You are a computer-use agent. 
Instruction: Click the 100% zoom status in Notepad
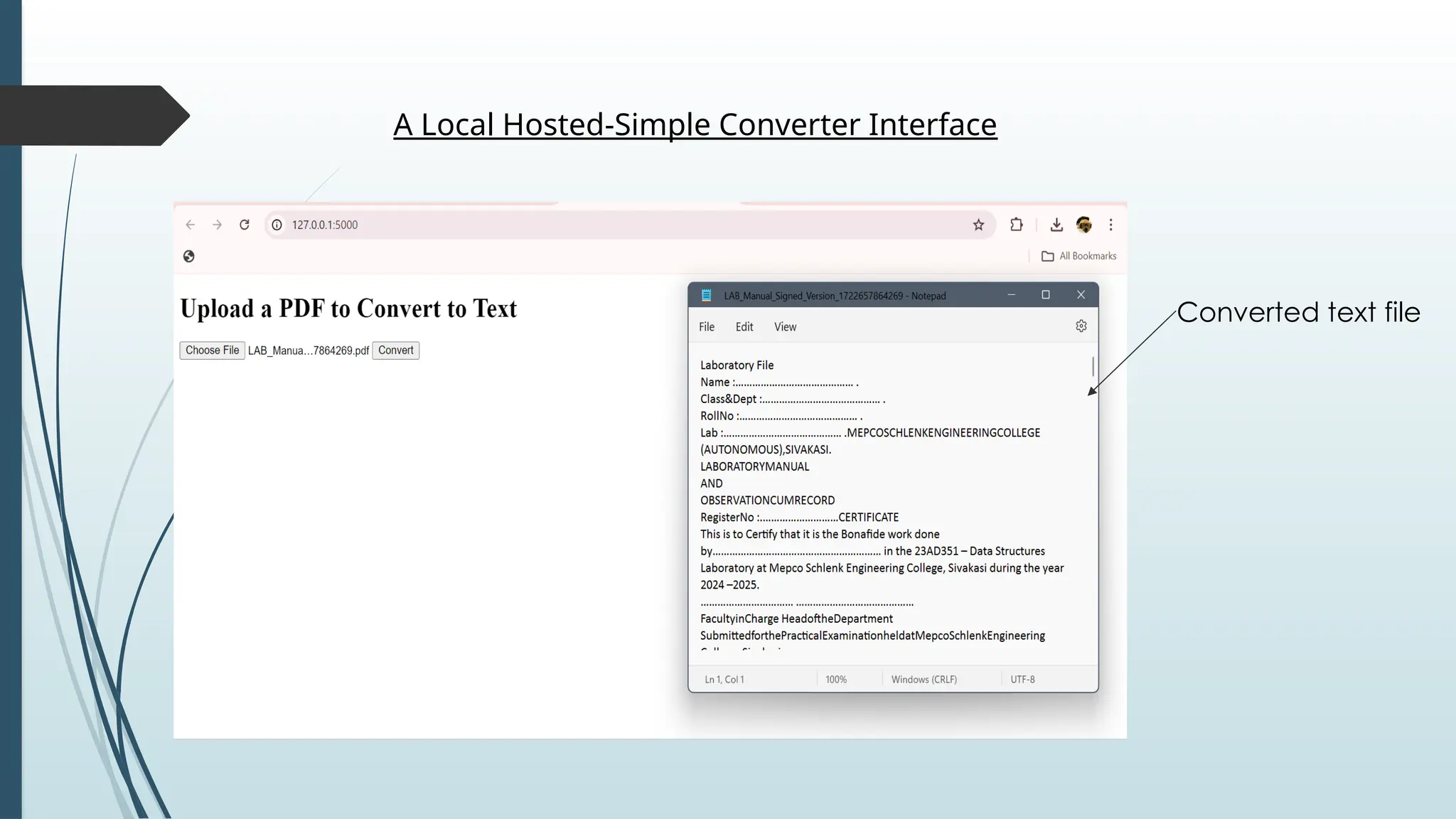836,680
